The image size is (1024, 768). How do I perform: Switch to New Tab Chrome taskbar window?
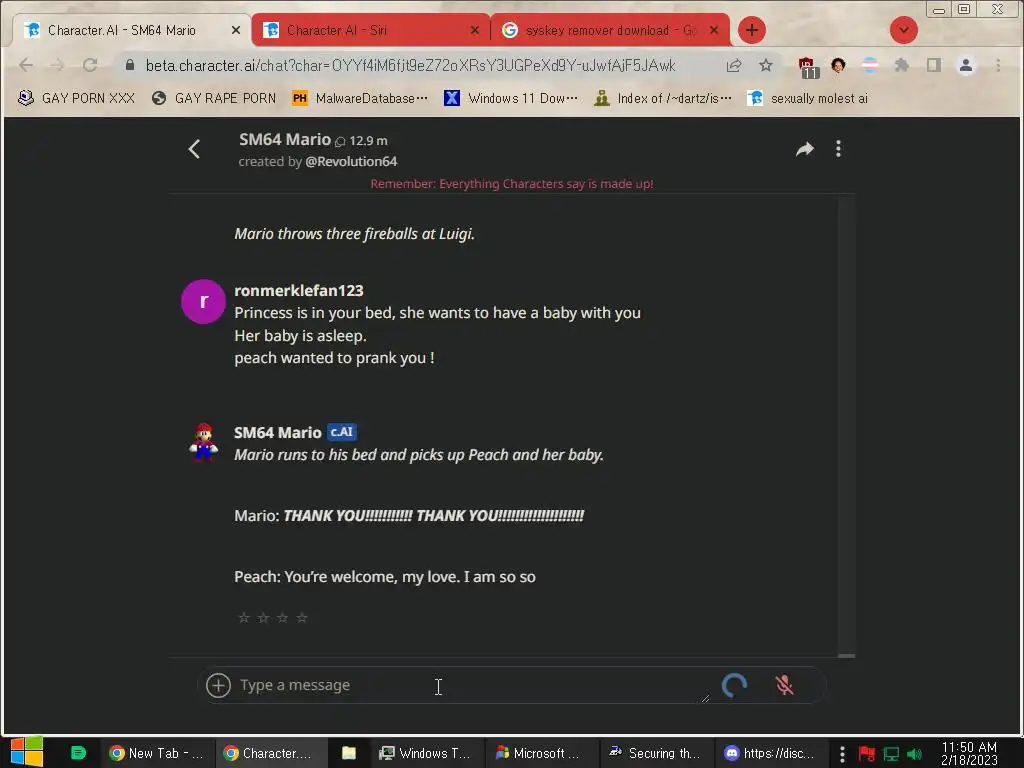coord(156,753)
